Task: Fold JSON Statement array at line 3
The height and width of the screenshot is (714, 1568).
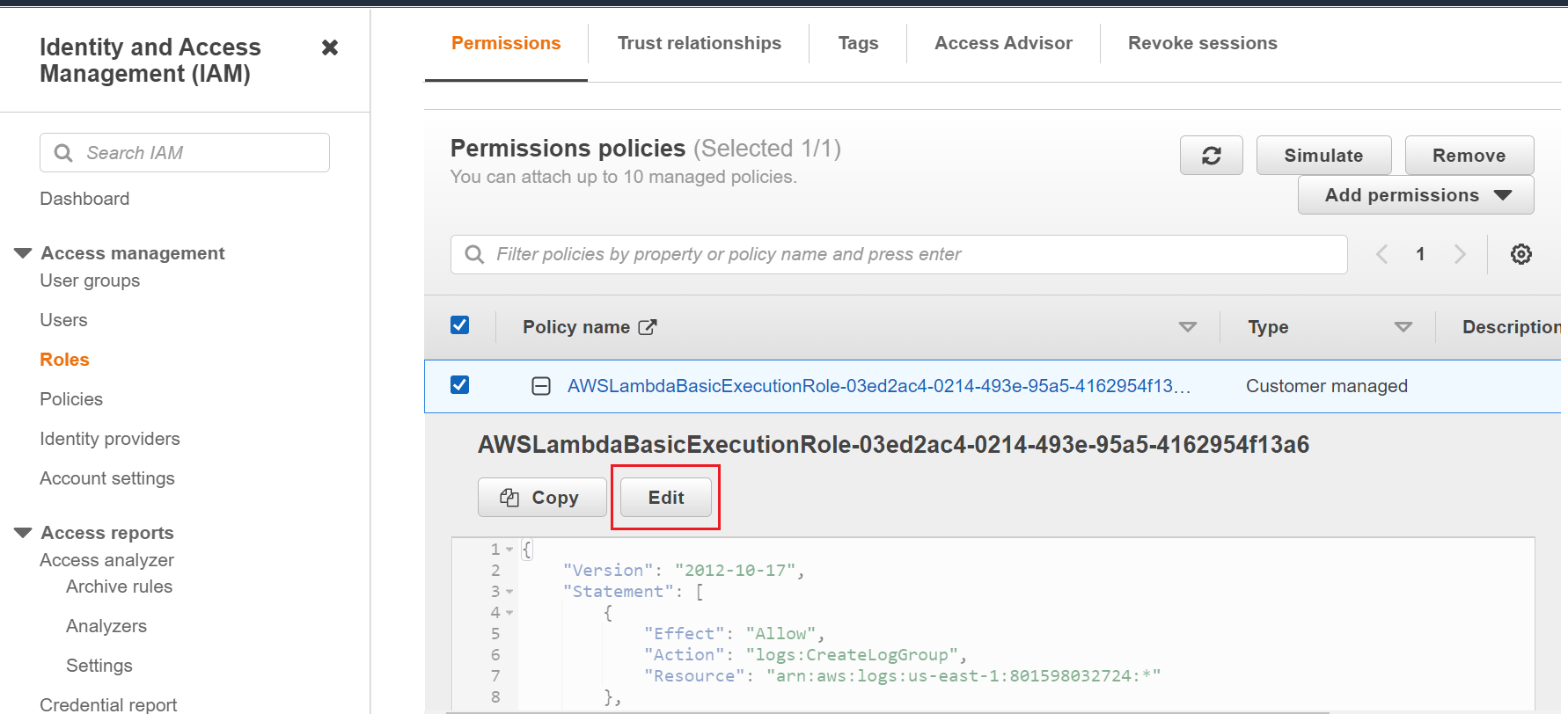Action: click(509, 592)
